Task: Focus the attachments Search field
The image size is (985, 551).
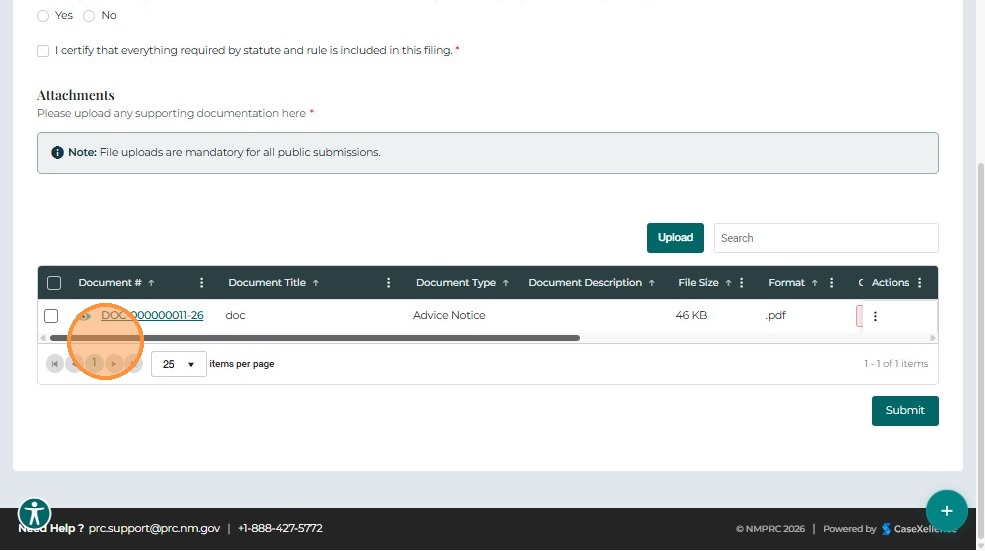Action: 826,238
